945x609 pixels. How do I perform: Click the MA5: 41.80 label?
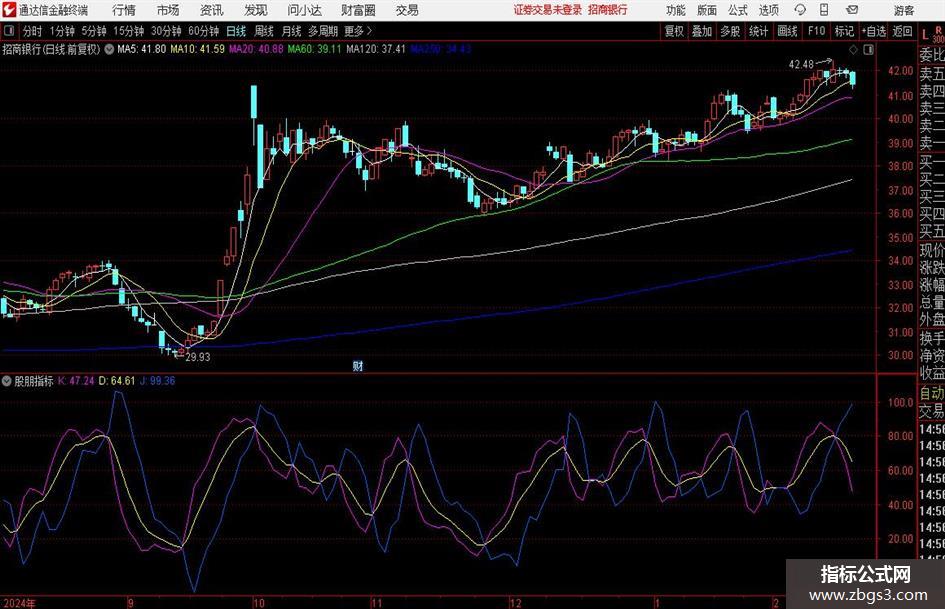coord(142,49)
